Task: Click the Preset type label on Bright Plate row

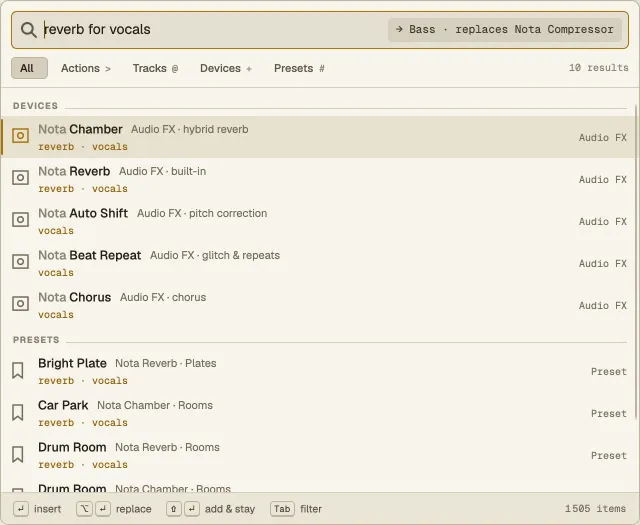Action: click(x=609, y=372)
